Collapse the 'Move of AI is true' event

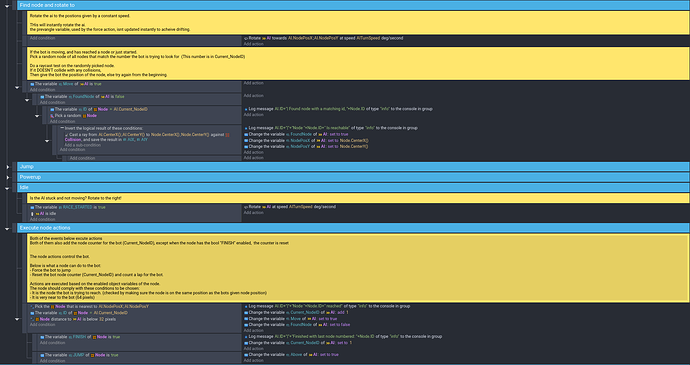pyautogui.click(x=17, y=88)
